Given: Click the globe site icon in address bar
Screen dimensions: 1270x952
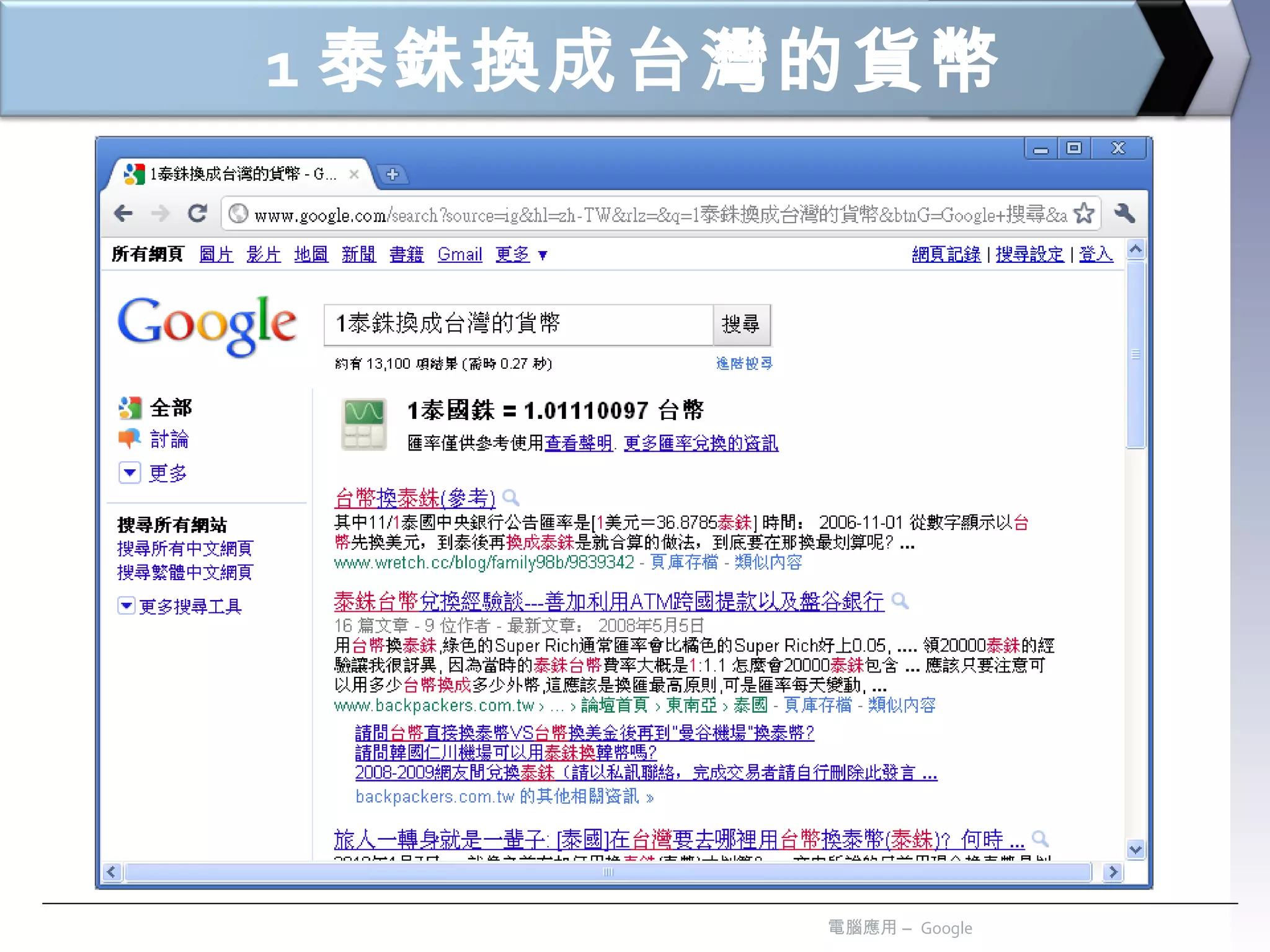Looking at the screenshot, I should (238, 214).
